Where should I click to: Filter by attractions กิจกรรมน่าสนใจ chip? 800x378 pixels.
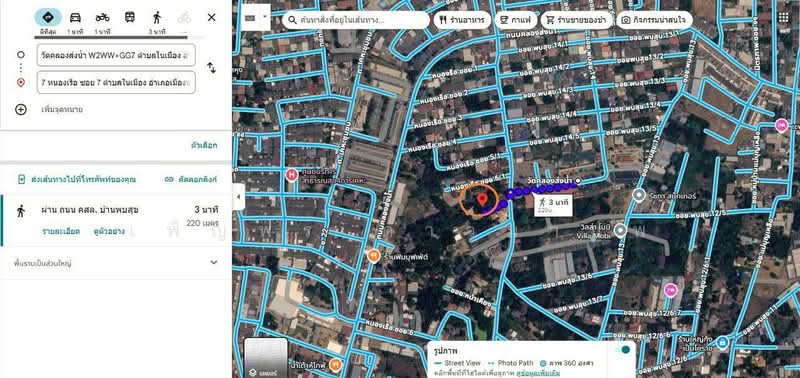pyautogui.click(x=655, y=20)
